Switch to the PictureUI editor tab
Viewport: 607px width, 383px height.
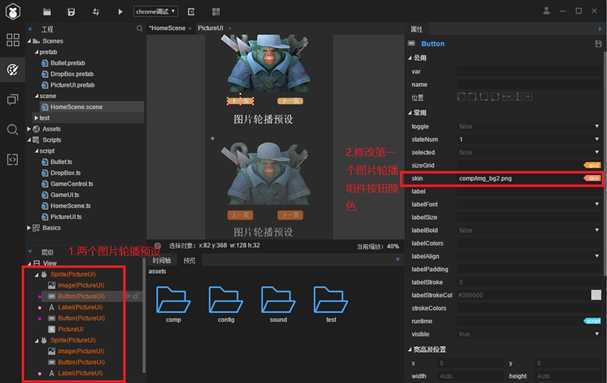[x=211, y=28]
